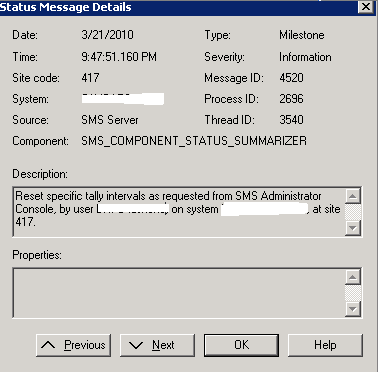Click the site code value 417
Screen dimensions: 378x375
tap(90, 78)
